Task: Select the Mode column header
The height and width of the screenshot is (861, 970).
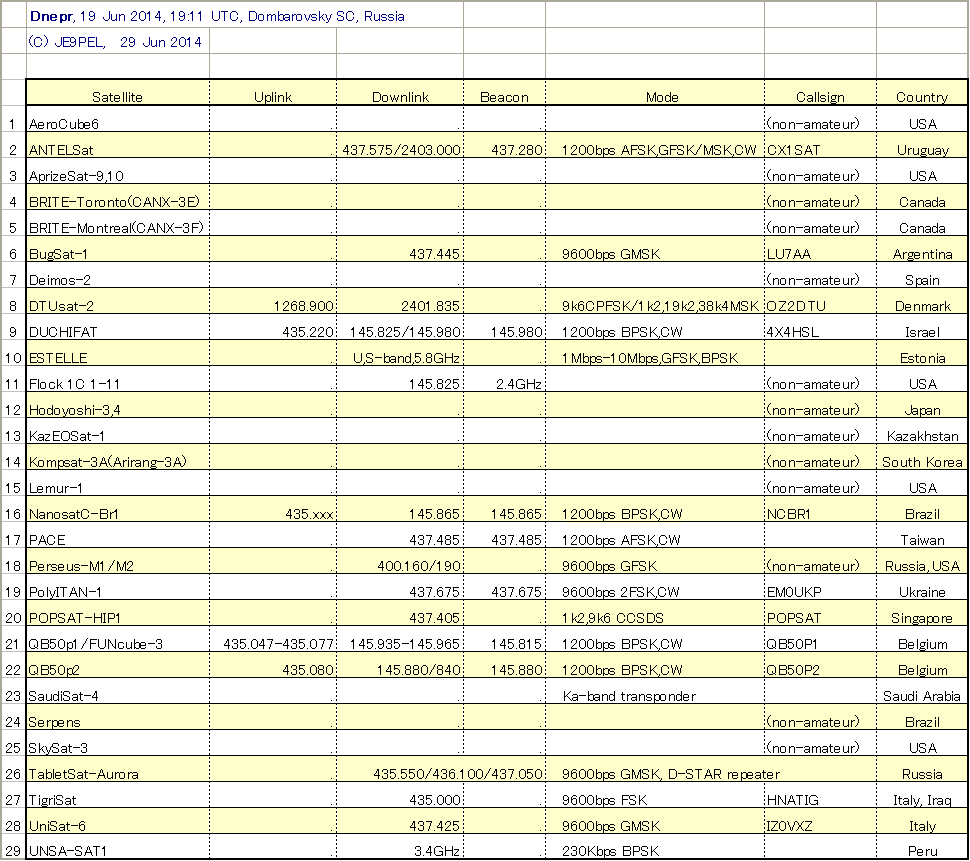Action: point(655,93)
